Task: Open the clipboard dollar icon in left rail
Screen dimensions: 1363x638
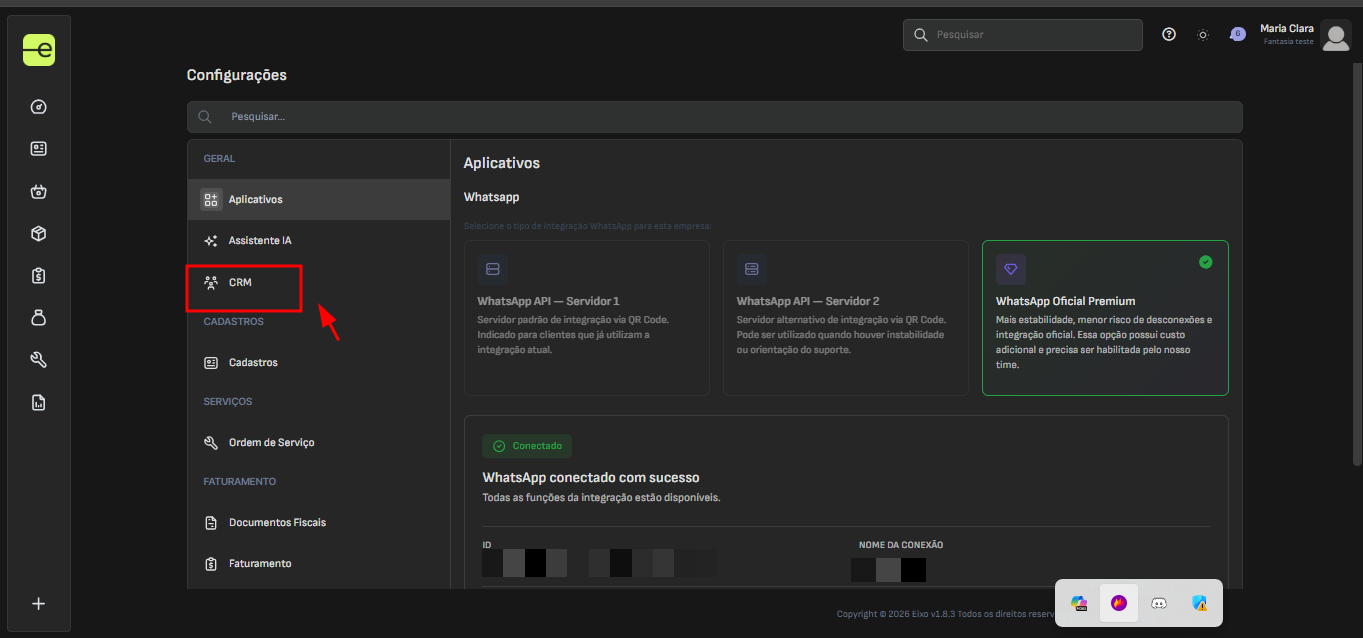Action: (39, 275)
